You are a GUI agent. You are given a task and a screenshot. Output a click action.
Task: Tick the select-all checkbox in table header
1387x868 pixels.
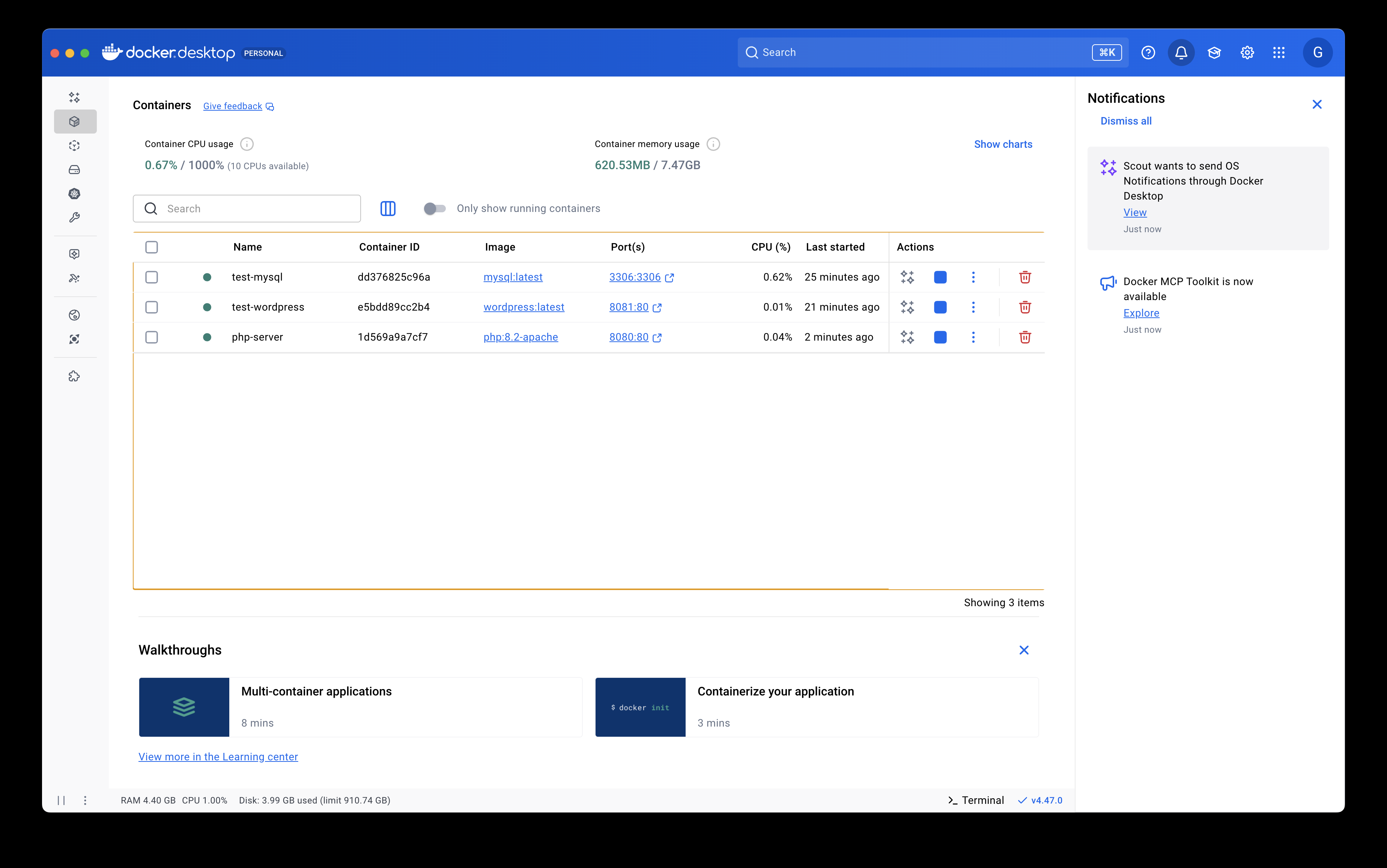[x=152, y=248]
